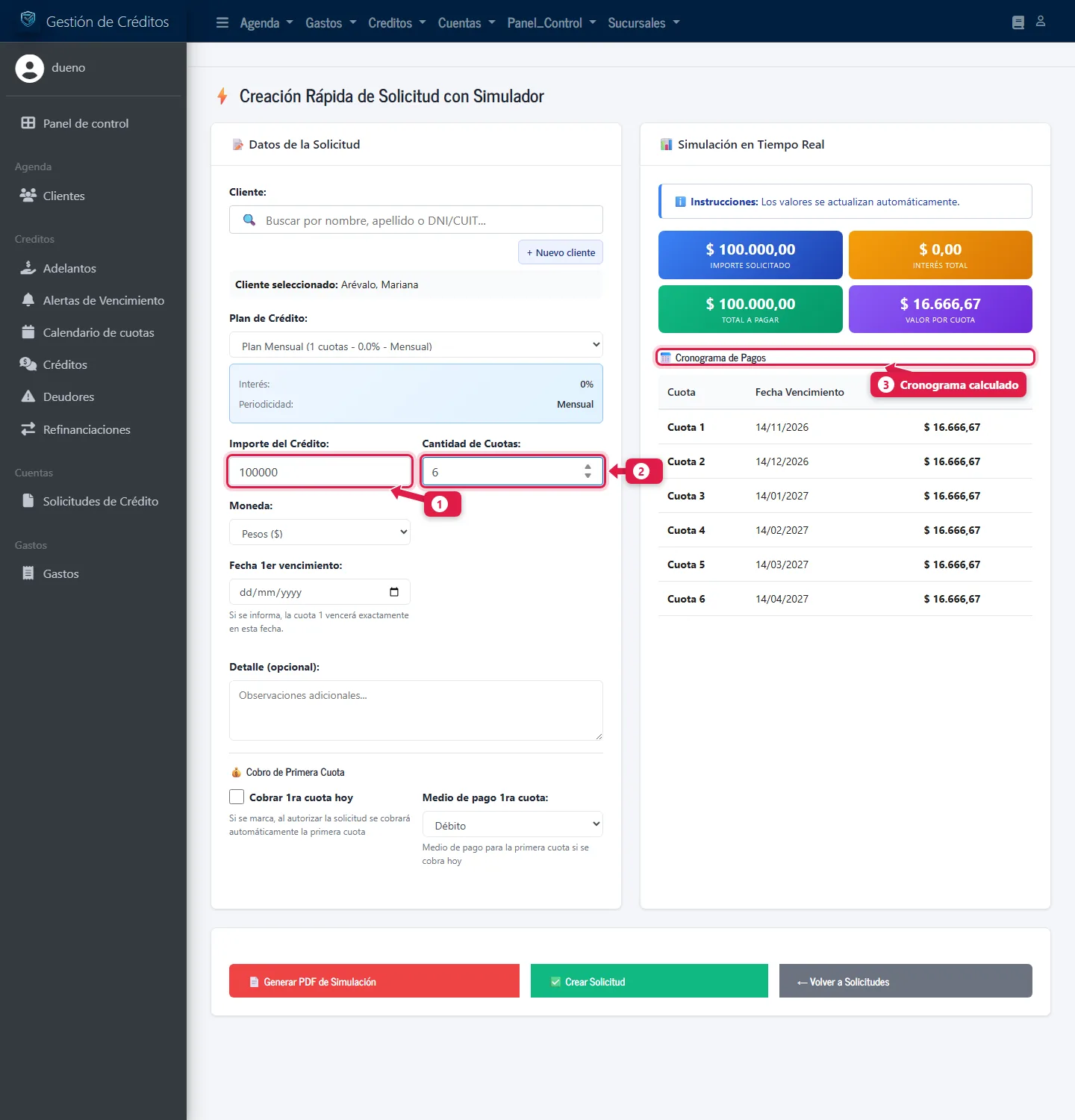Click the Crear Solicitud button

point(649,981)
